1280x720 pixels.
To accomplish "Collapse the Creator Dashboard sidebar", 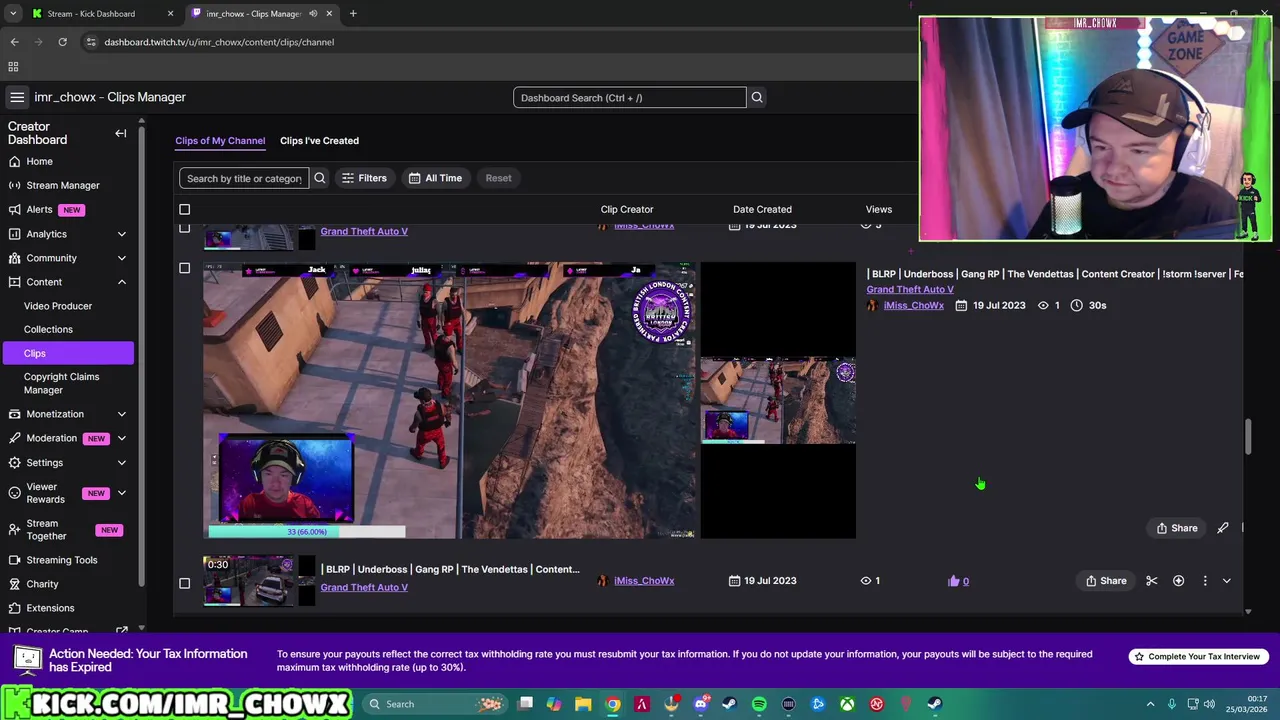I will [x=121, y=133].
